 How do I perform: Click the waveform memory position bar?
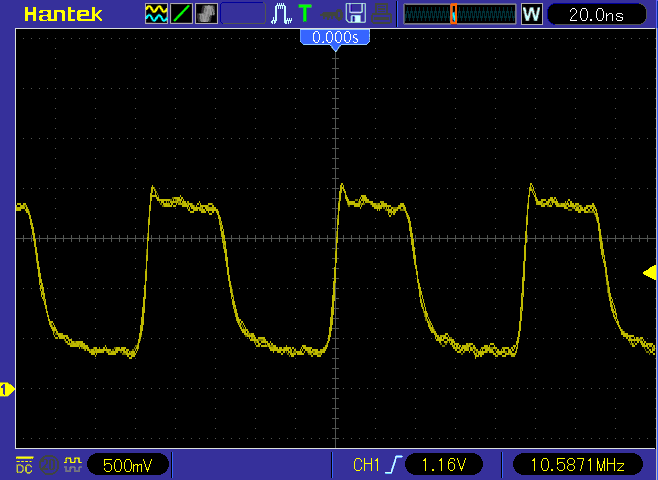[460, 14]
